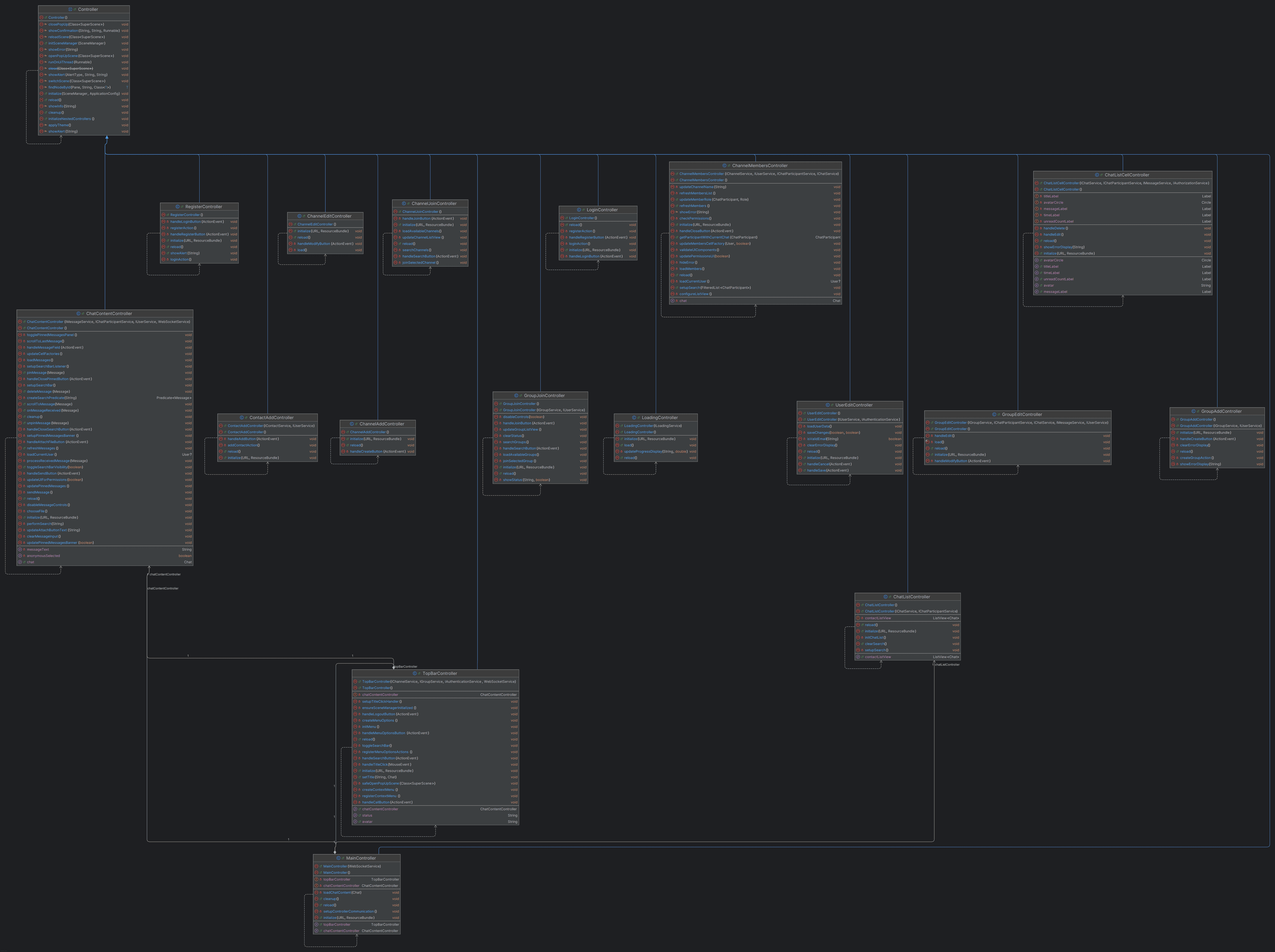Select the UserEditController class header
This screenshot has height=952, width=1275.
click(853, 405)
